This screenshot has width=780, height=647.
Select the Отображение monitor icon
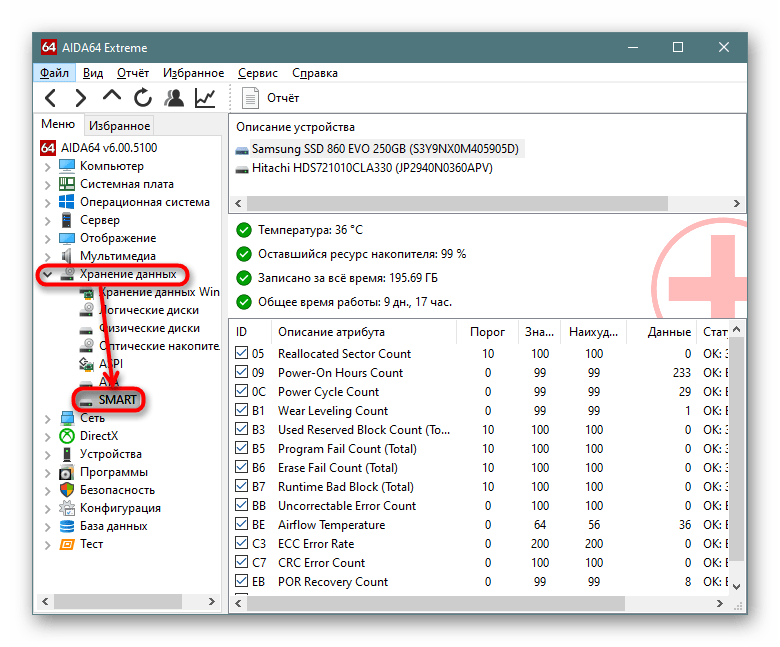pyautogui.click(x=67, y=238)
